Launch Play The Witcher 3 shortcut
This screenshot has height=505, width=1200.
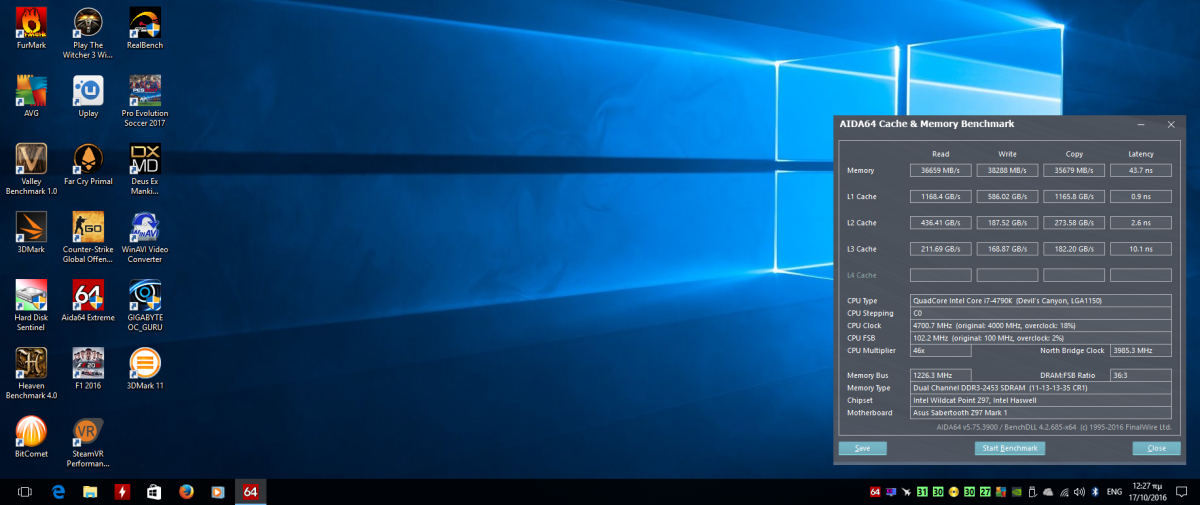tap(88, 34)
